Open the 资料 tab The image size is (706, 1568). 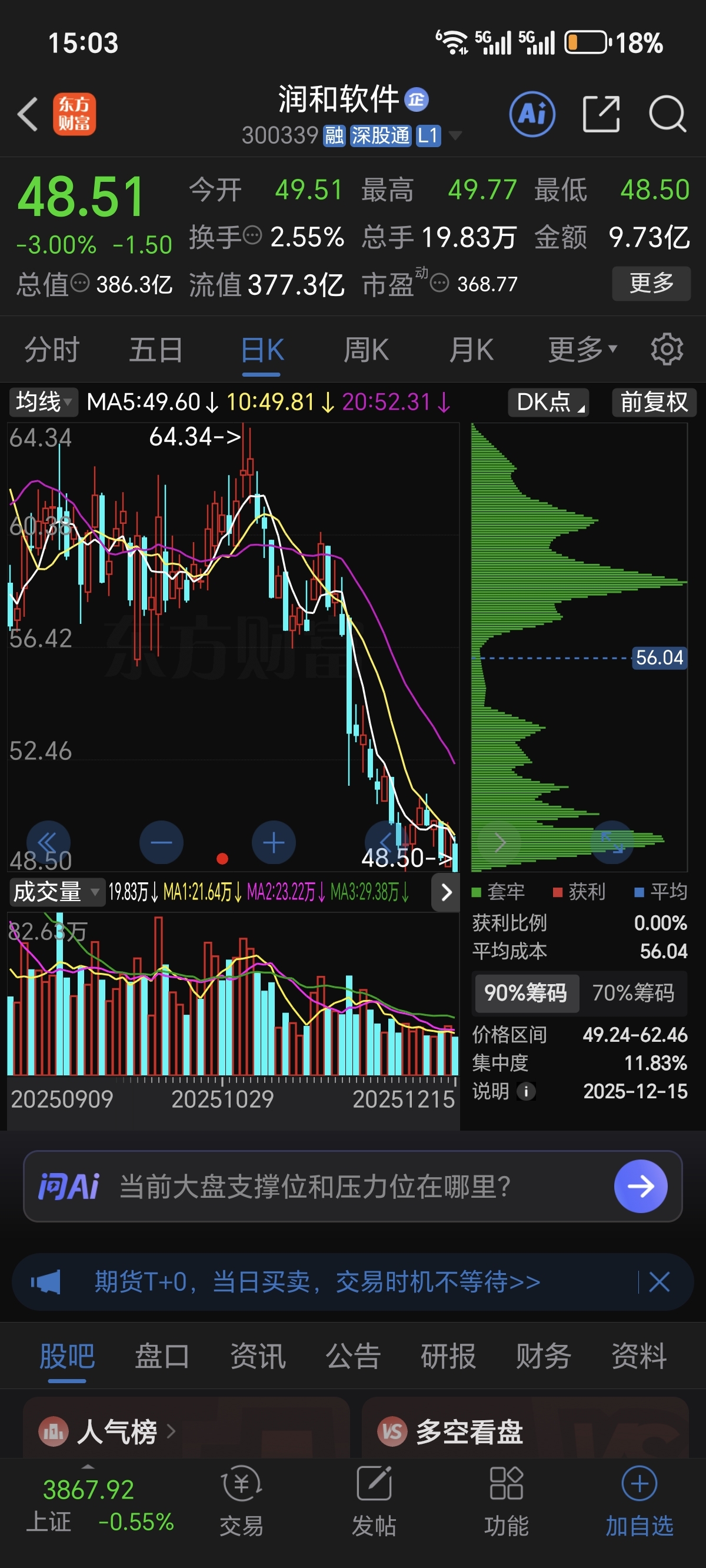click(639, 1356)
